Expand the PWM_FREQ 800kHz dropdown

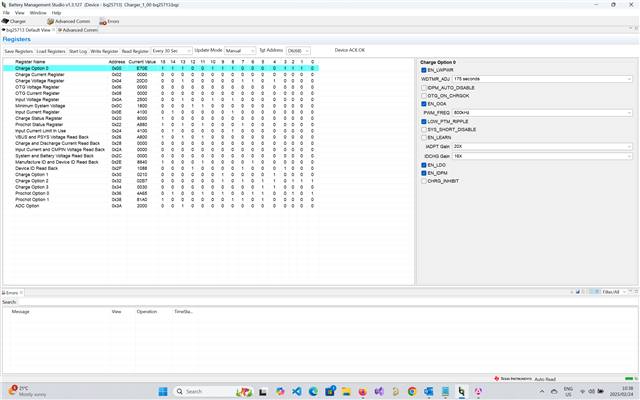point(542,113)
